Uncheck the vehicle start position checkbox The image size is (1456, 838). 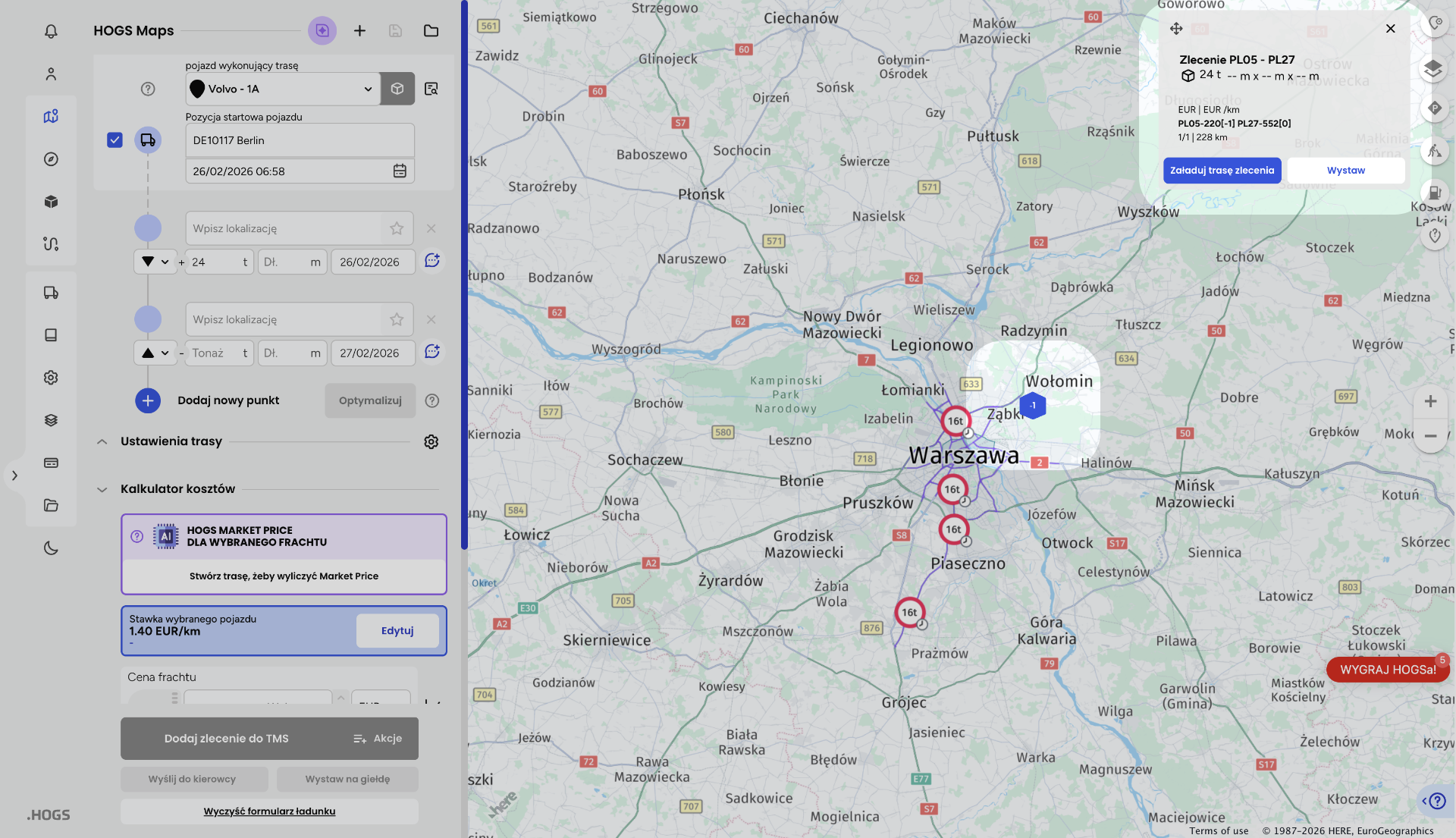point(115,140)
